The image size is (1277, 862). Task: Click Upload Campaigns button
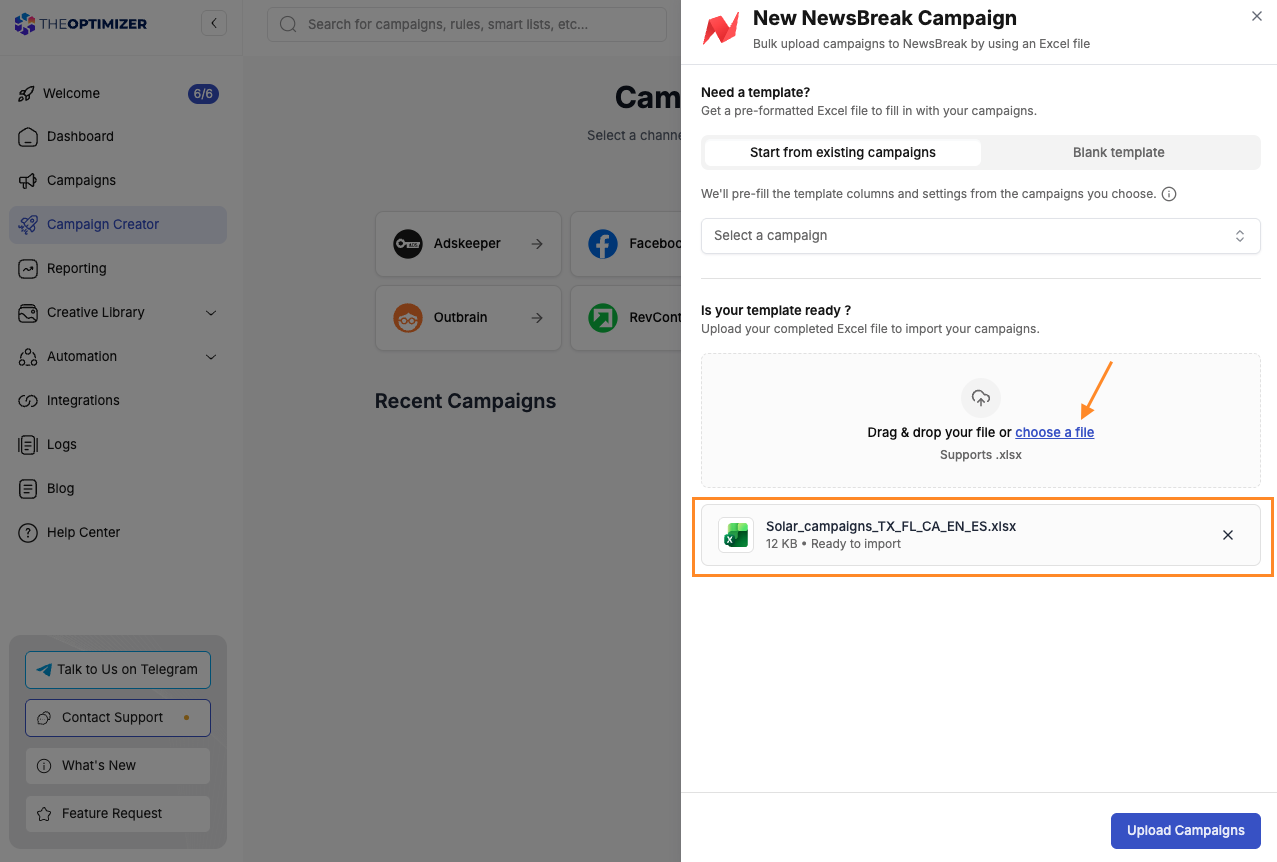point(1186,831)
